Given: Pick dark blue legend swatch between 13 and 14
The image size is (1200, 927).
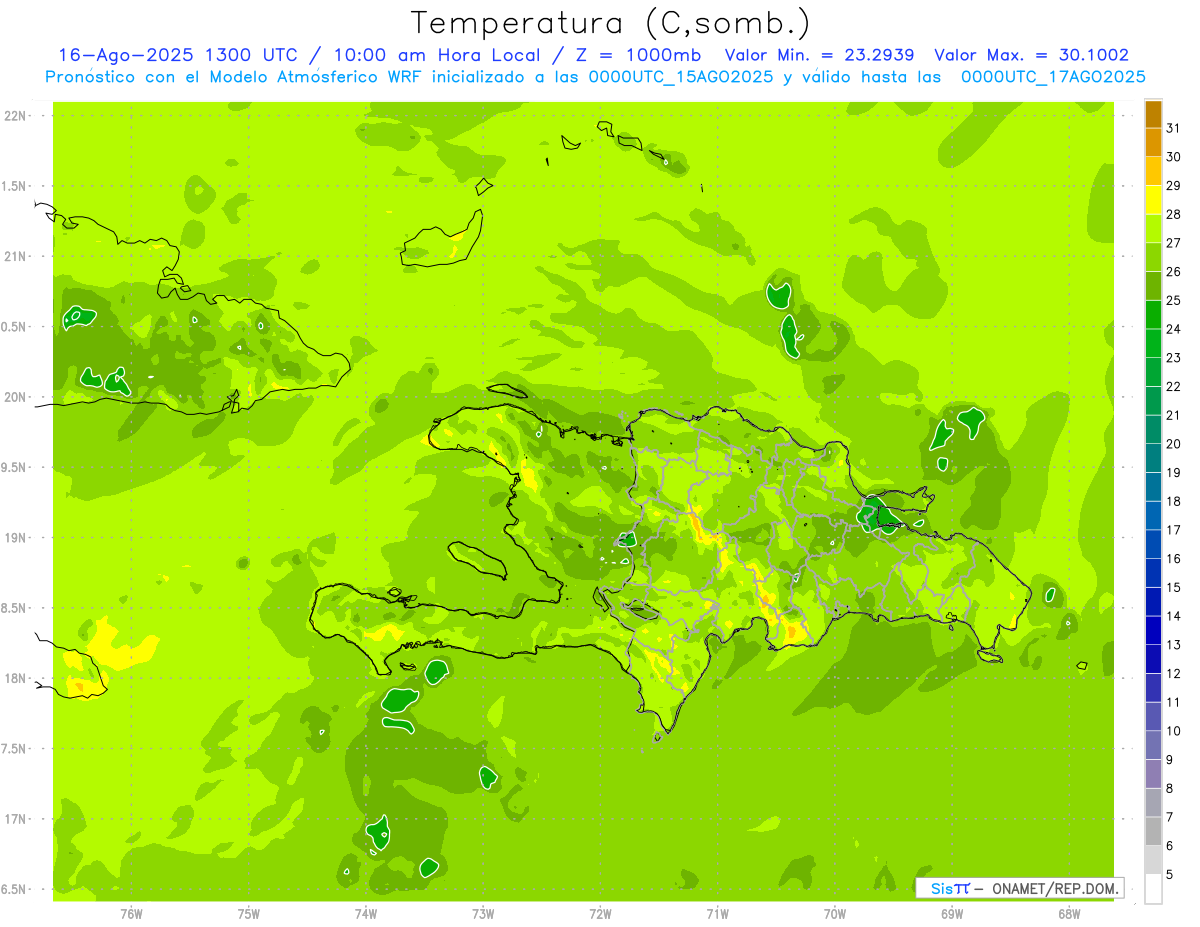Looking at the screenshot, I should point(1153,631).
